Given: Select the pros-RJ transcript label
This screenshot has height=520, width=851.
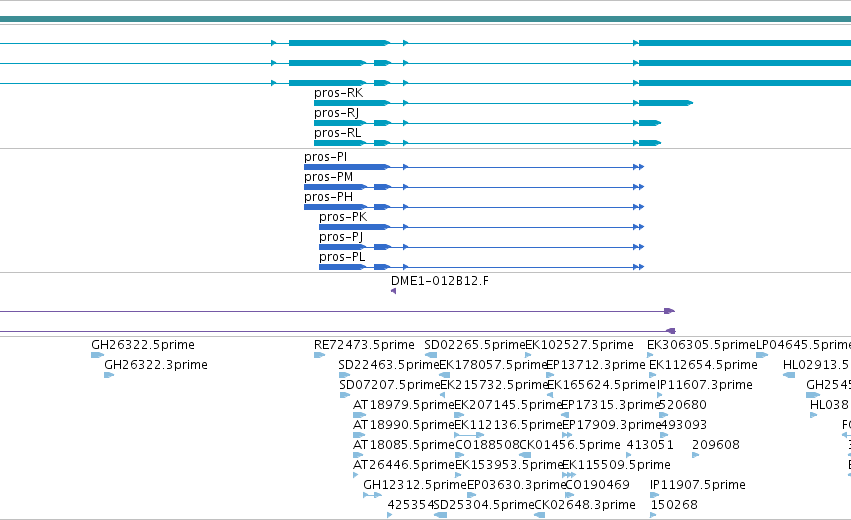Looking at the screenshot, I should [336, 113].
